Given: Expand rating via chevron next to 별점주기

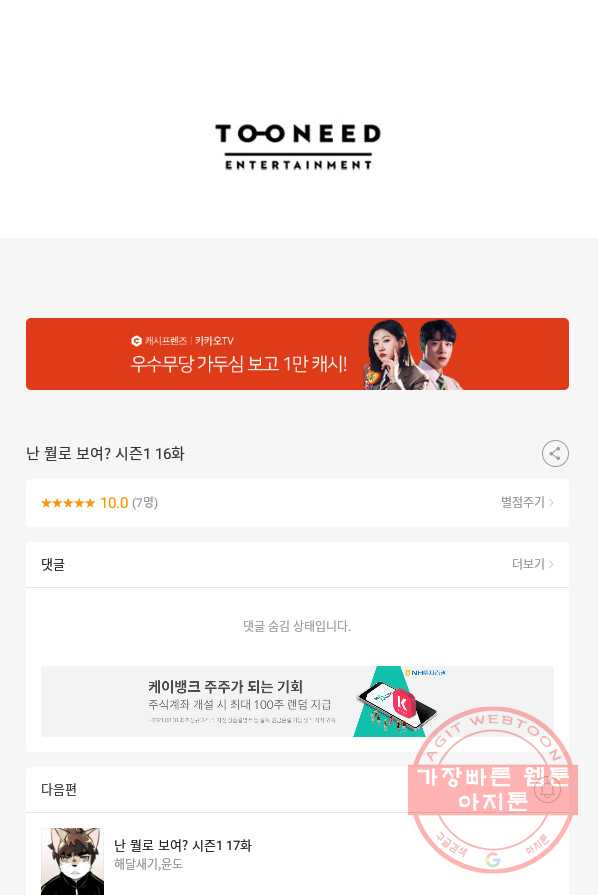Looking at the screenshot, I should click(551, 503).
